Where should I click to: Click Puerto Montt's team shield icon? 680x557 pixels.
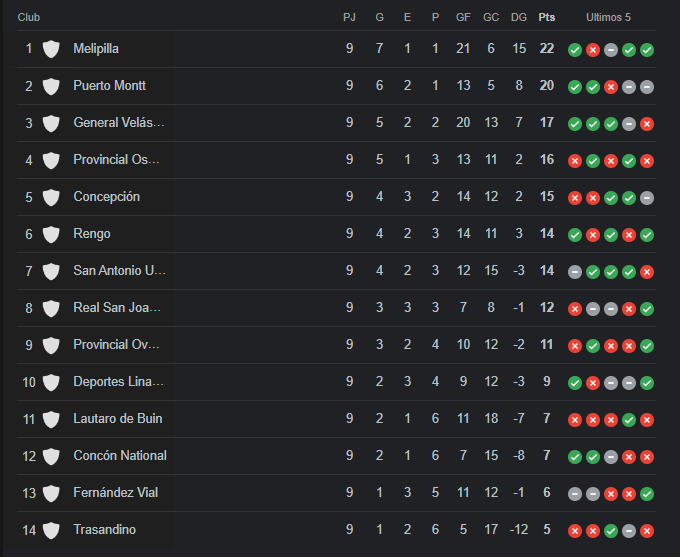pos(51,86)
